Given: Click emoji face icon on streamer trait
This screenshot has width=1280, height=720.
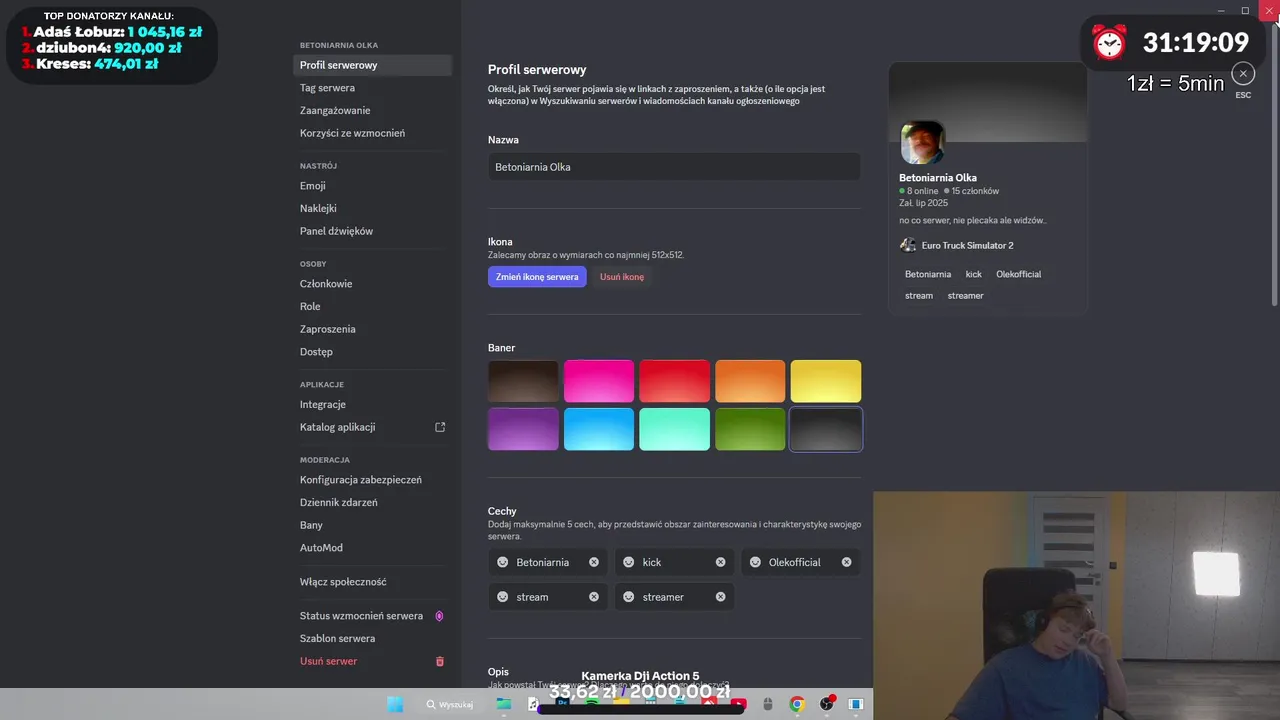Looking at the screenshot, I should pyautogui.click(x=629, y=597).
